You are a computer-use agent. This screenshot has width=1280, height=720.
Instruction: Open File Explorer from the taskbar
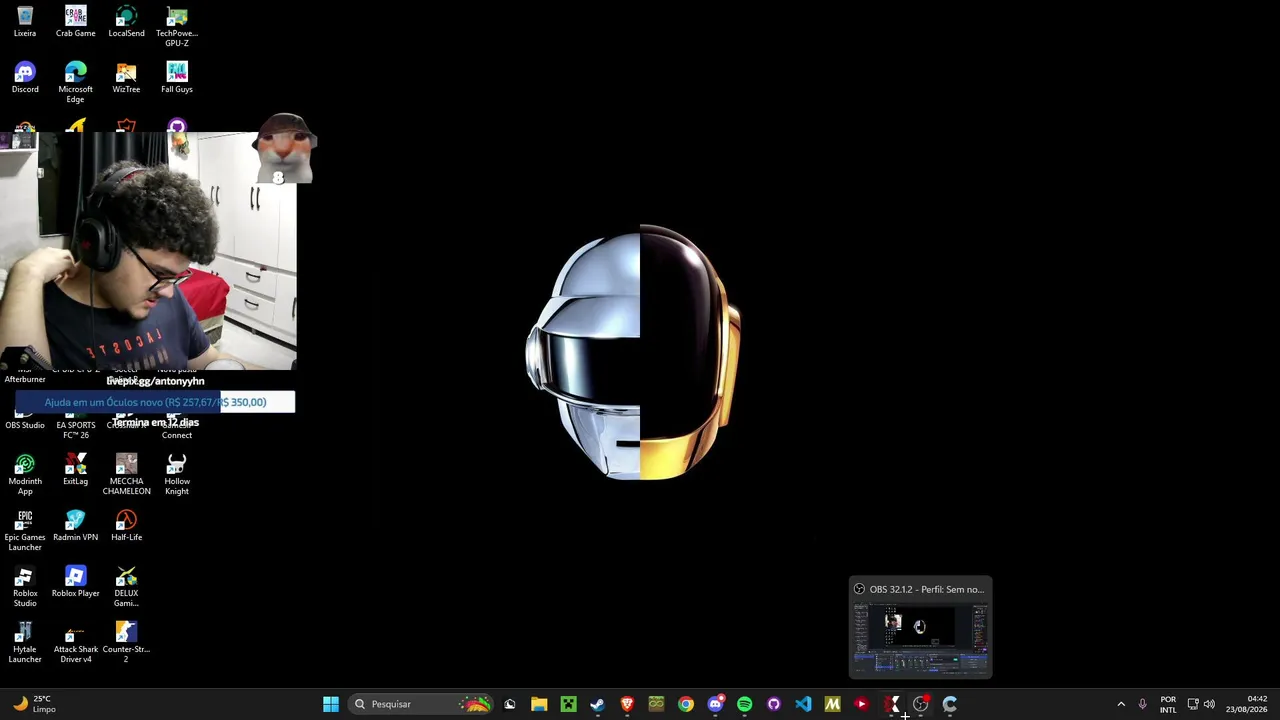point(539,704)
